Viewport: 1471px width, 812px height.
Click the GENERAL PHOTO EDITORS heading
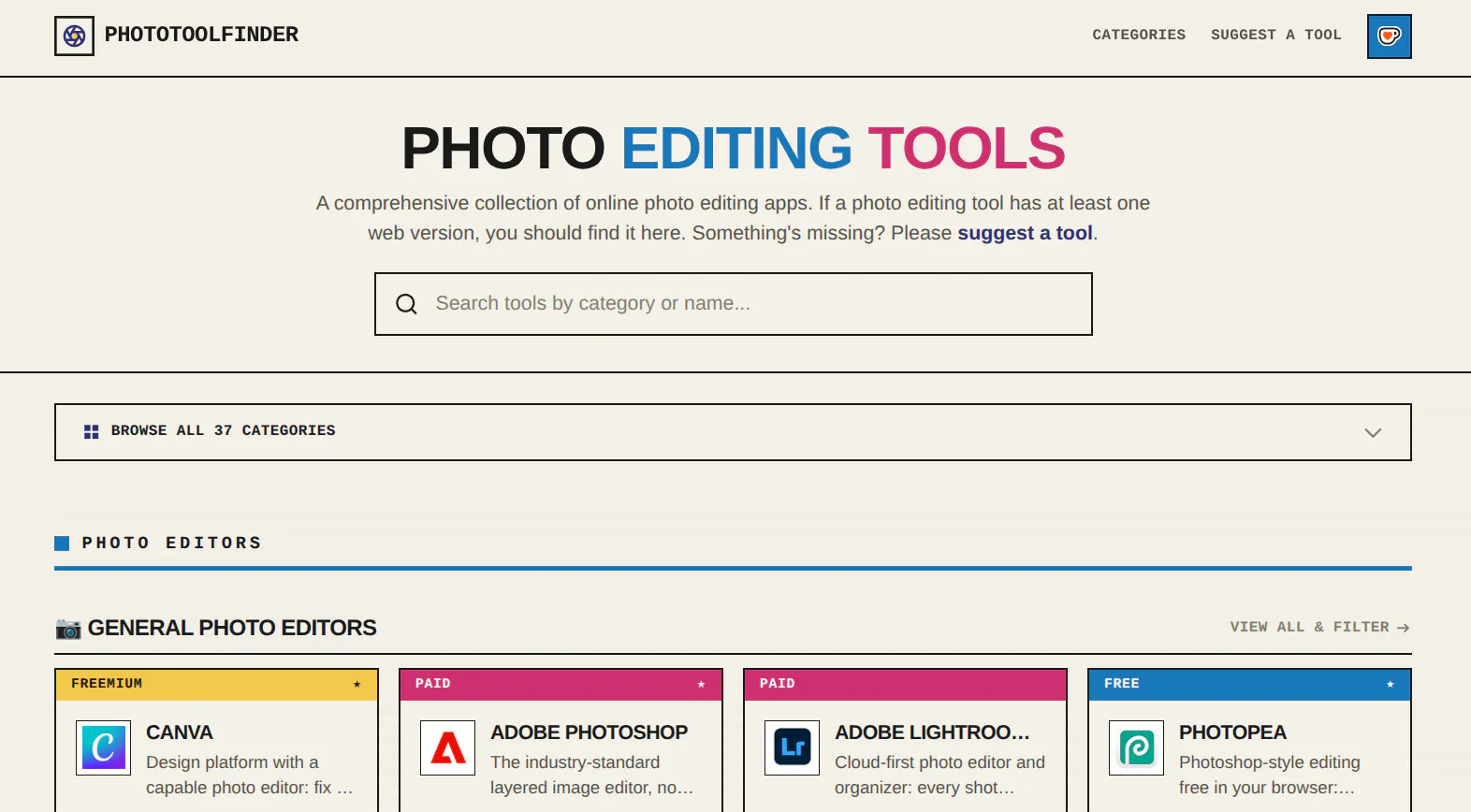point(232,628)
